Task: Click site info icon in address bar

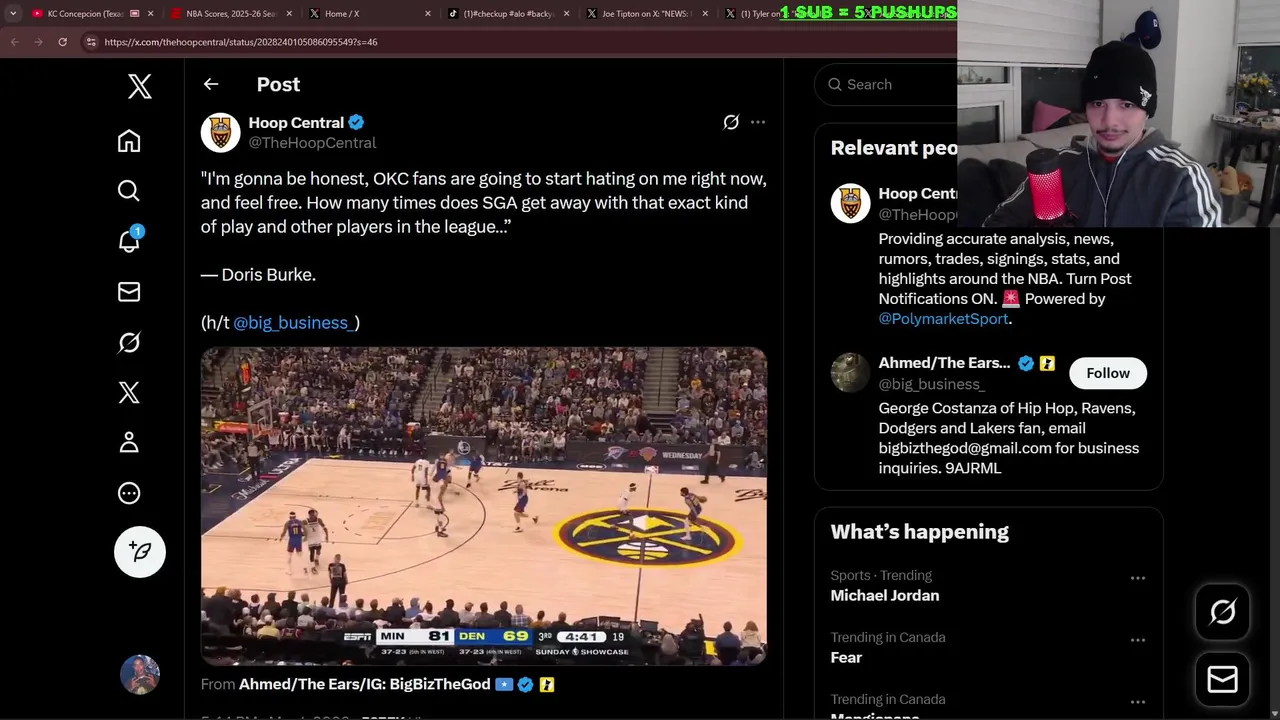Action: tap(91, 42)
